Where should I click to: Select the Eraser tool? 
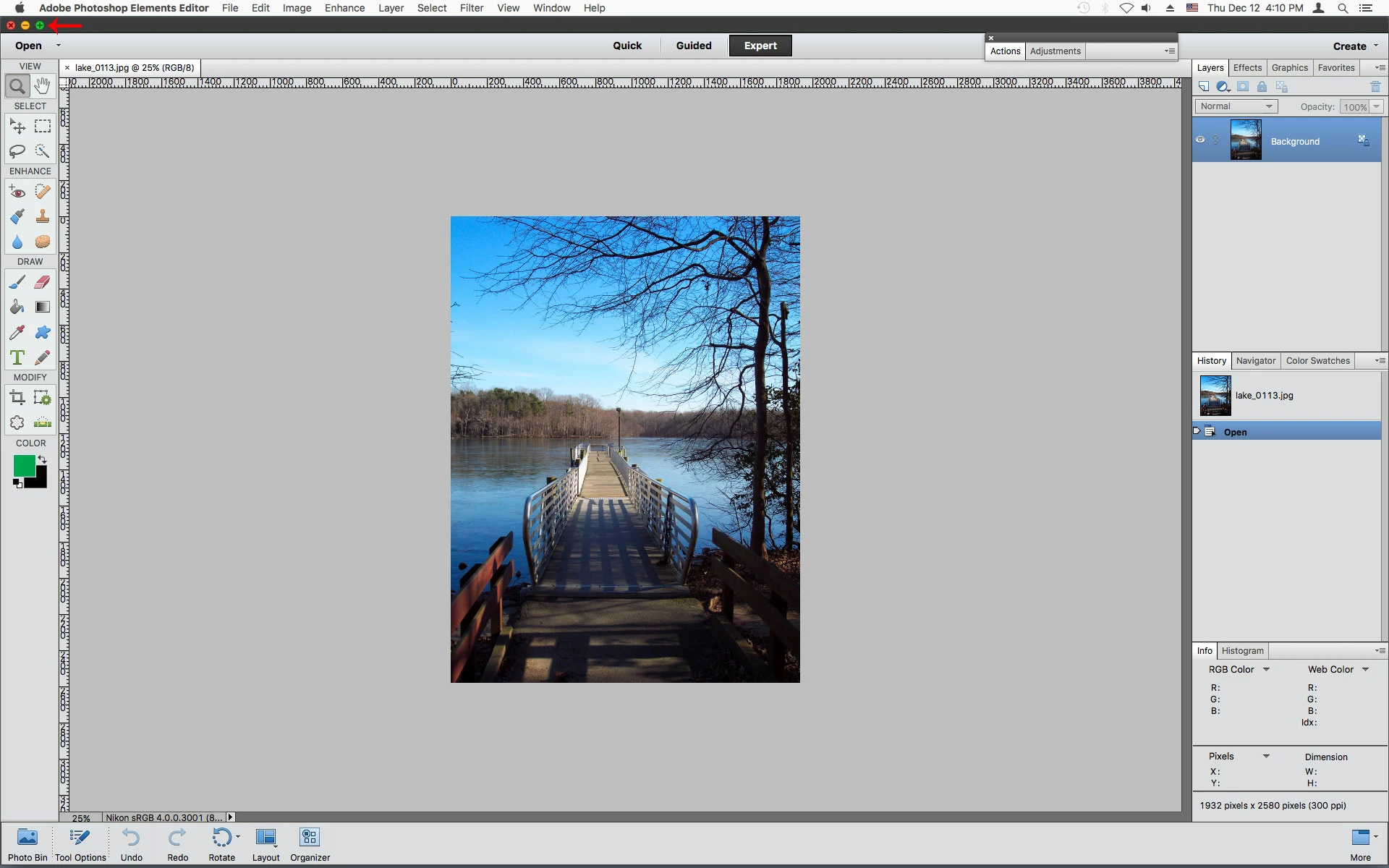click(43, 282)
